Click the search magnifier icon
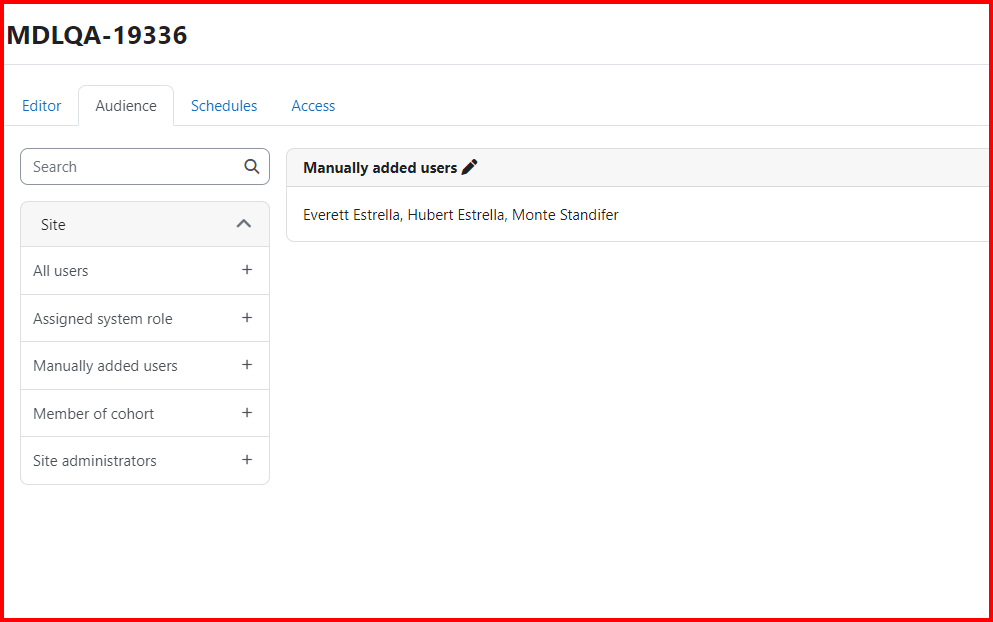The width and height of the screenshot is (993, 622). [x=251, y=167]
